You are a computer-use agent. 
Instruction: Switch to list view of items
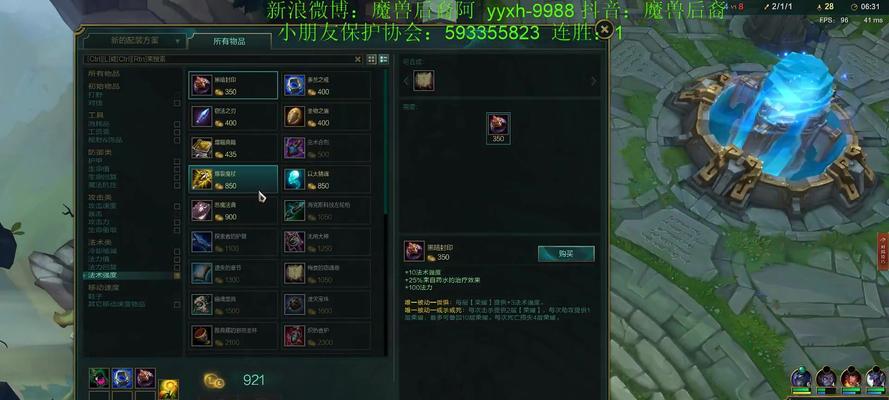tap(384, 59)
